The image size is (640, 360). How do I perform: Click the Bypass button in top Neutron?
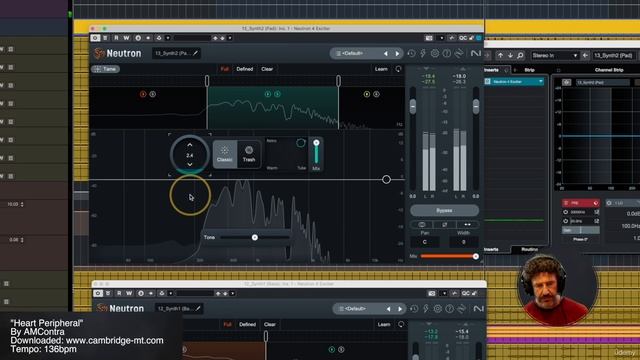tap(444, 211)
